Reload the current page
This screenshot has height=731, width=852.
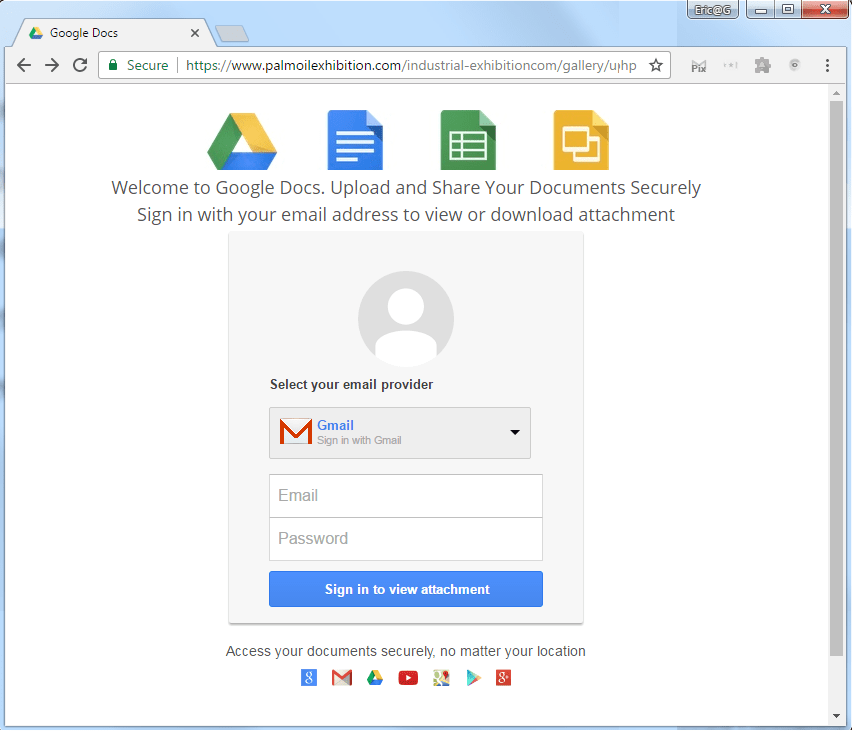pyautogui.click(x=80, y=65)
